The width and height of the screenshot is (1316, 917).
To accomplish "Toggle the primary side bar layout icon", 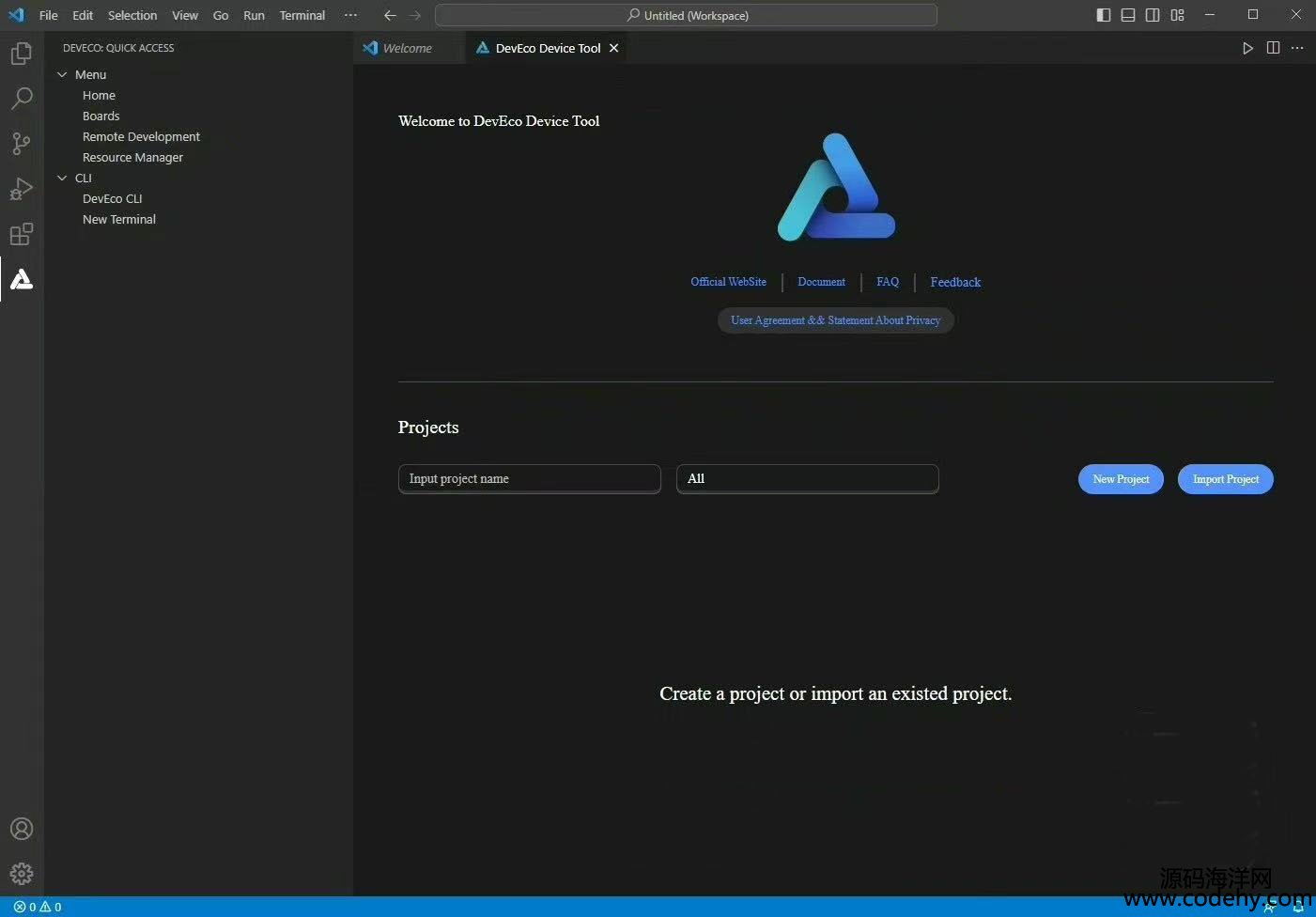I will (x=1104, y=15).
